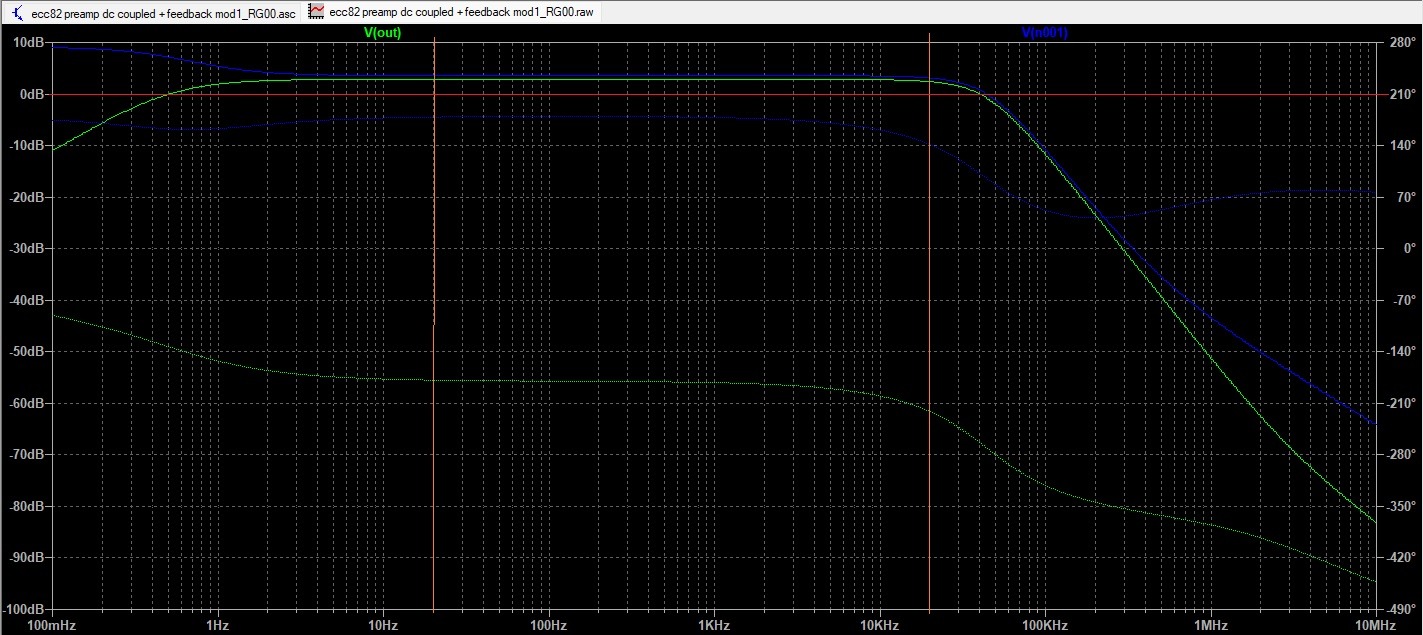Click the -140° phase axis label
The height and width of the screenshot is (635, 1423).
(x=1401, y=351)
